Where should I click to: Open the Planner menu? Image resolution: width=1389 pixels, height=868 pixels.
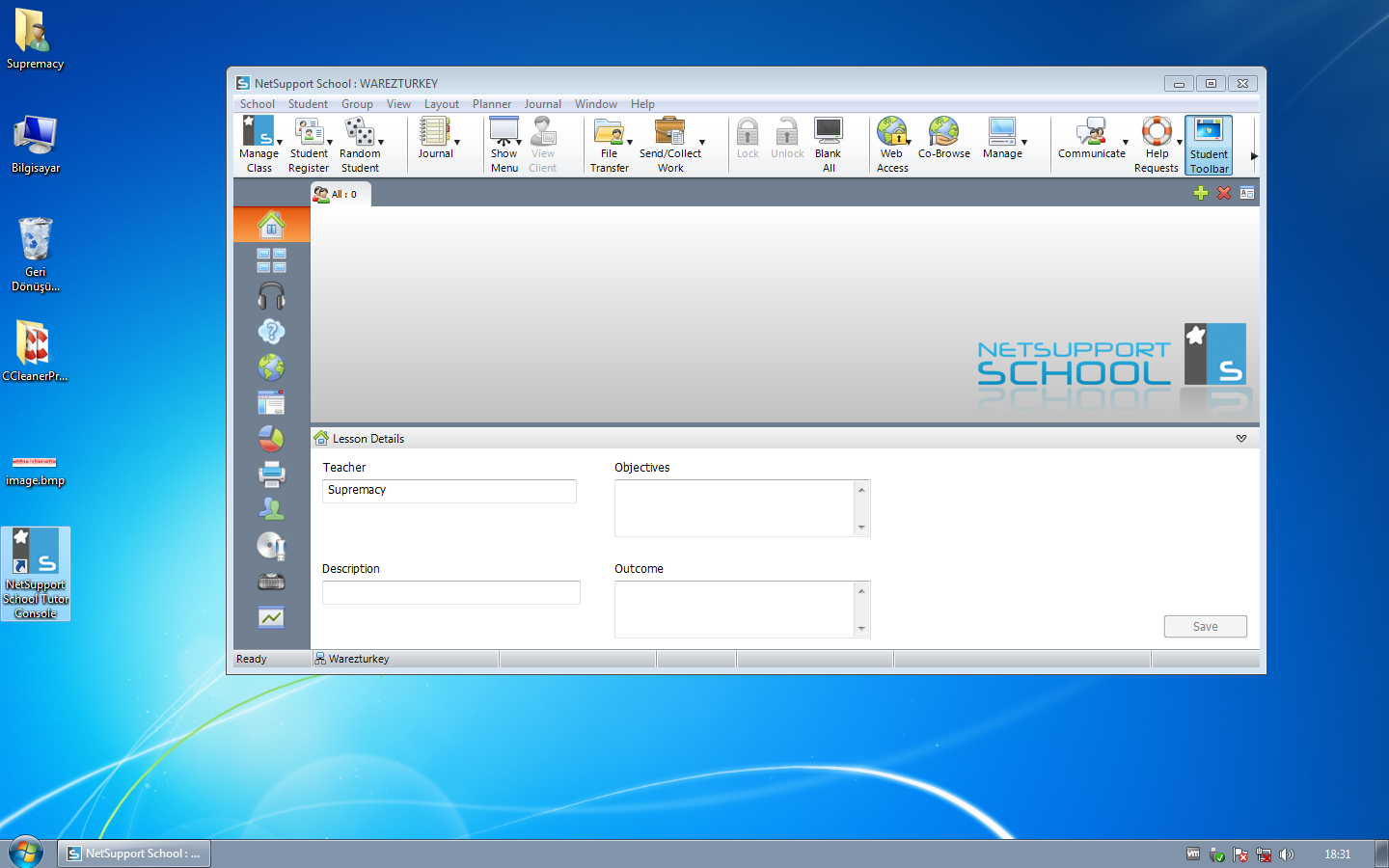pyautogui.click(x=492, y=104)
